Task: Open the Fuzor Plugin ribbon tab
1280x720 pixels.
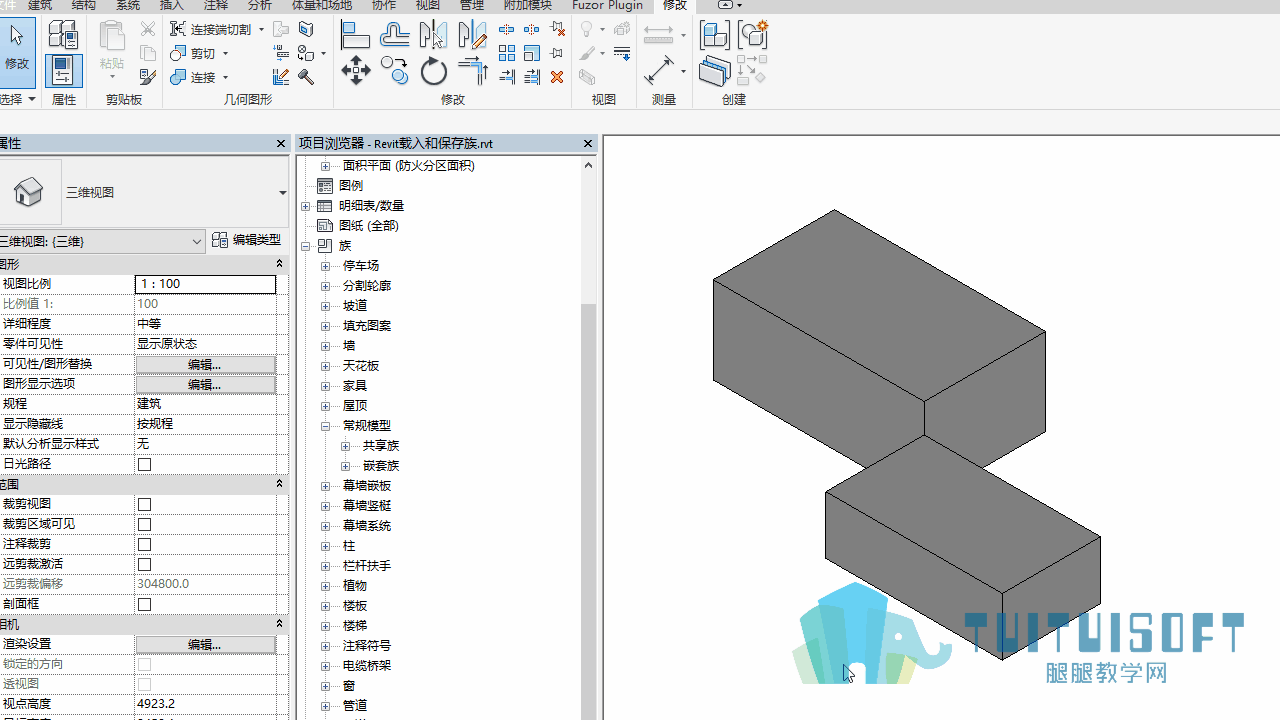Action: pyautogui.click(x=607, y=5)
